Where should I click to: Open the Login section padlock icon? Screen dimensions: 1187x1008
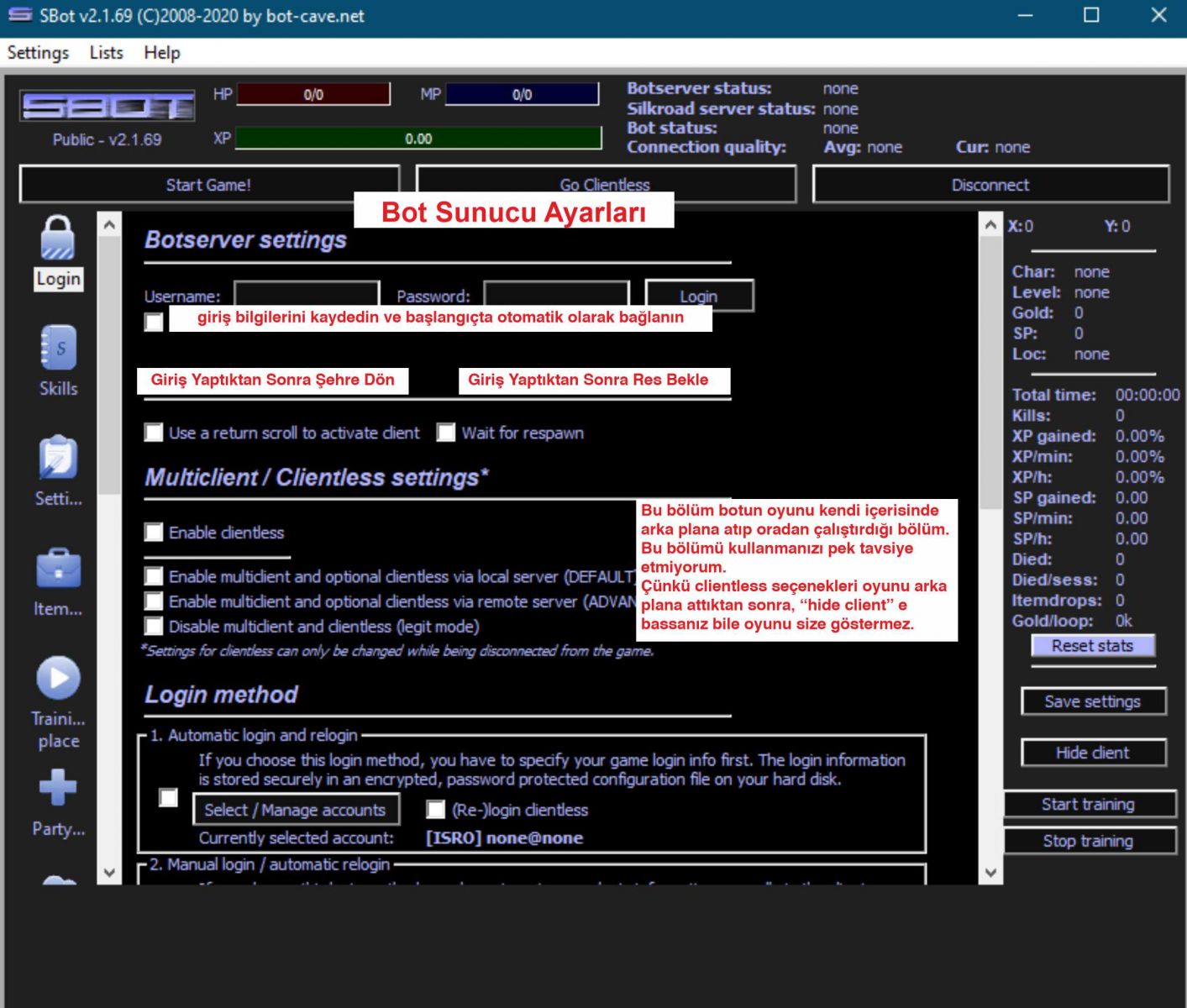coord(58,239)
